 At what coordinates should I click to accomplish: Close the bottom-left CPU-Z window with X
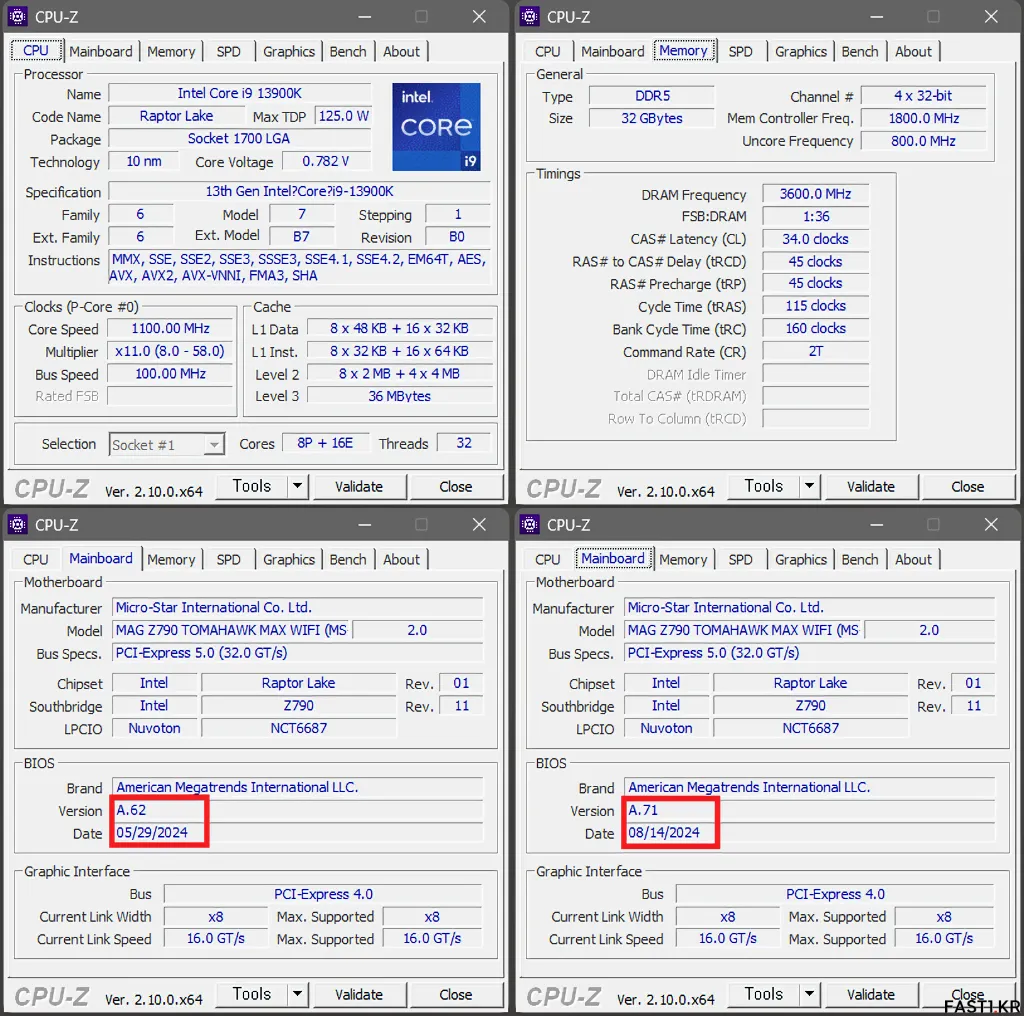479,524
